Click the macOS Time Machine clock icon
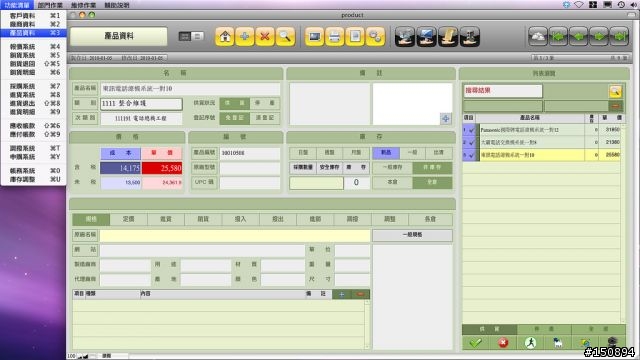 [621, 4]
